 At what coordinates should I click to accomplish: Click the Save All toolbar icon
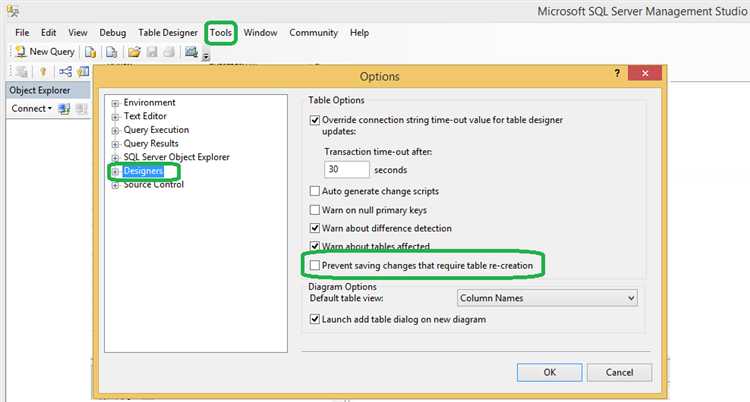click(x=169, y=52)
